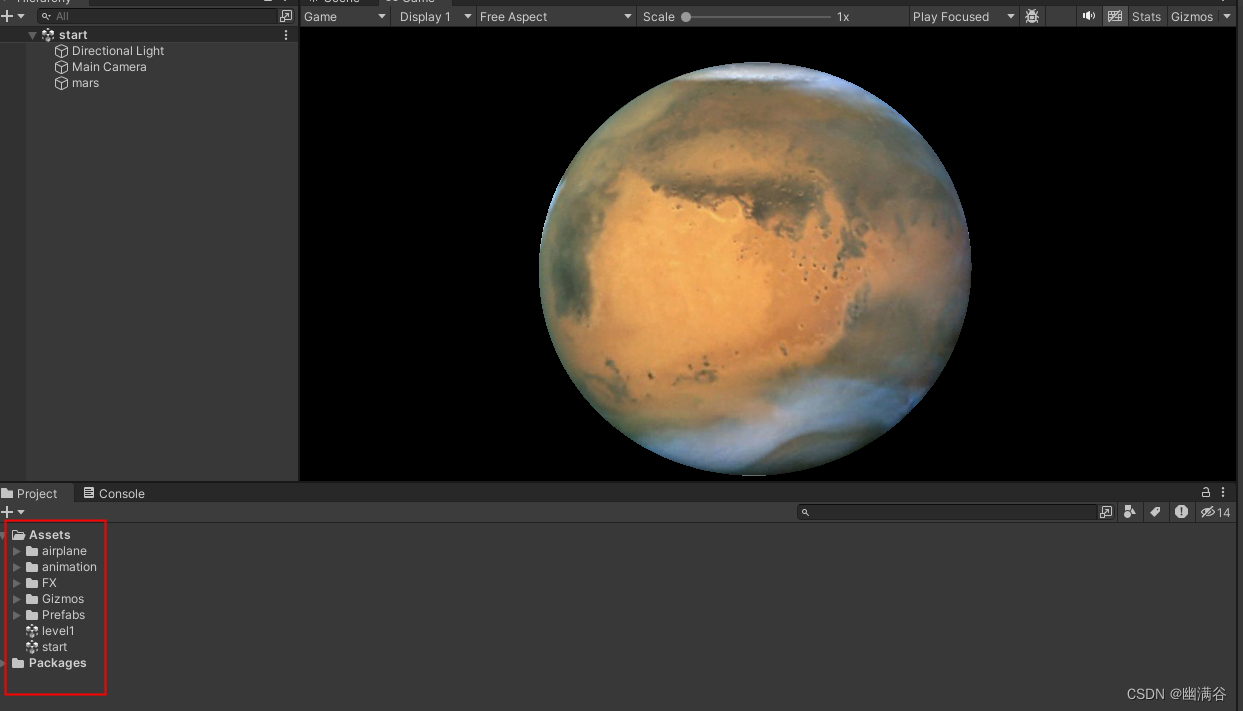Viewport: 1243px width, 711px height.
Task: Toggle the Stats overlay
Action: (x=1147, y=16)
